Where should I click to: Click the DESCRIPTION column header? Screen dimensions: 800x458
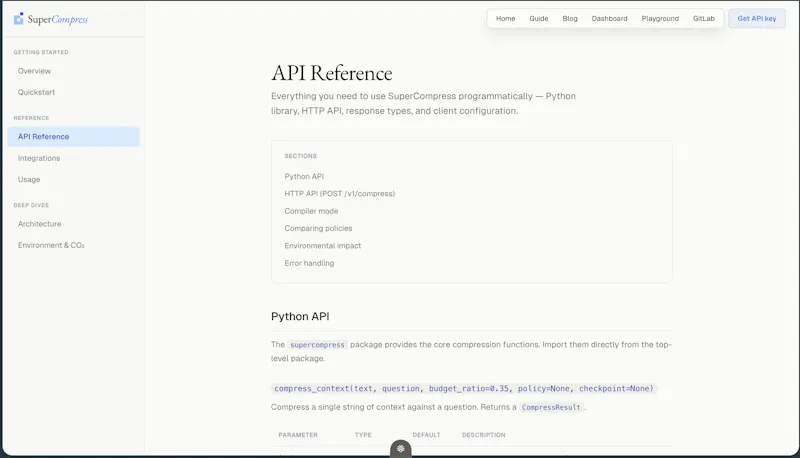click(x=484, y=435)
